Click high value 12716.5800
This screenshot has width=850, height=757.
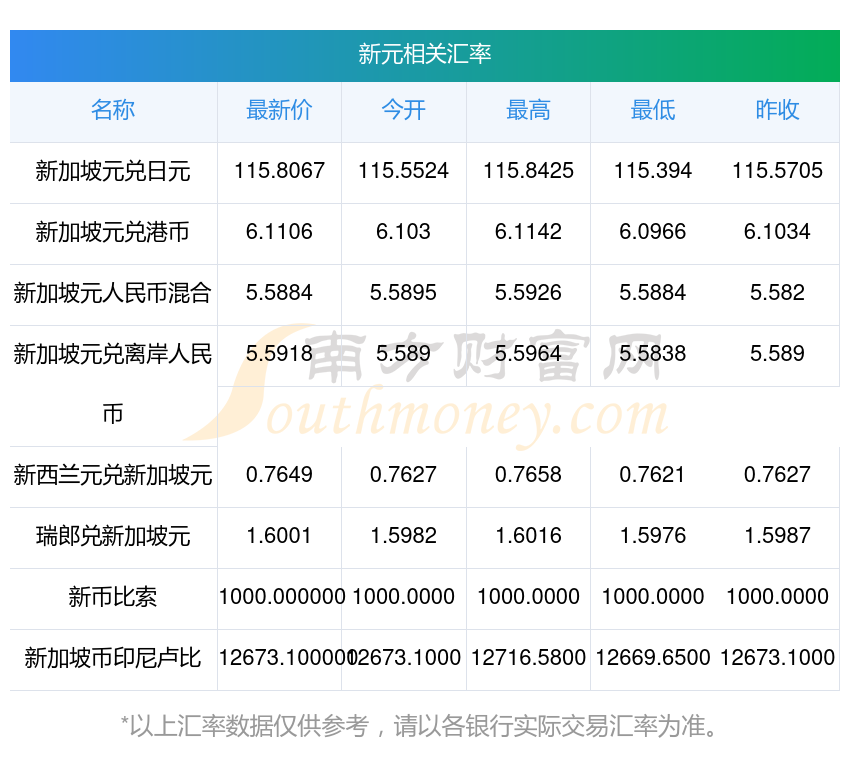pyautogui.click(x=528, y=658)
